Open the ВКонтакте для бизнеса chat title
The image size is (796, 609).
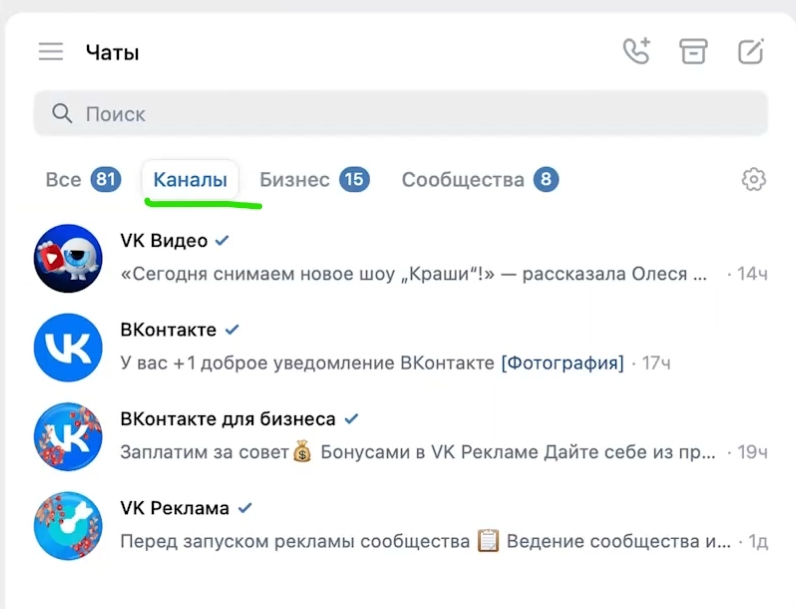[x=228, y=419]
